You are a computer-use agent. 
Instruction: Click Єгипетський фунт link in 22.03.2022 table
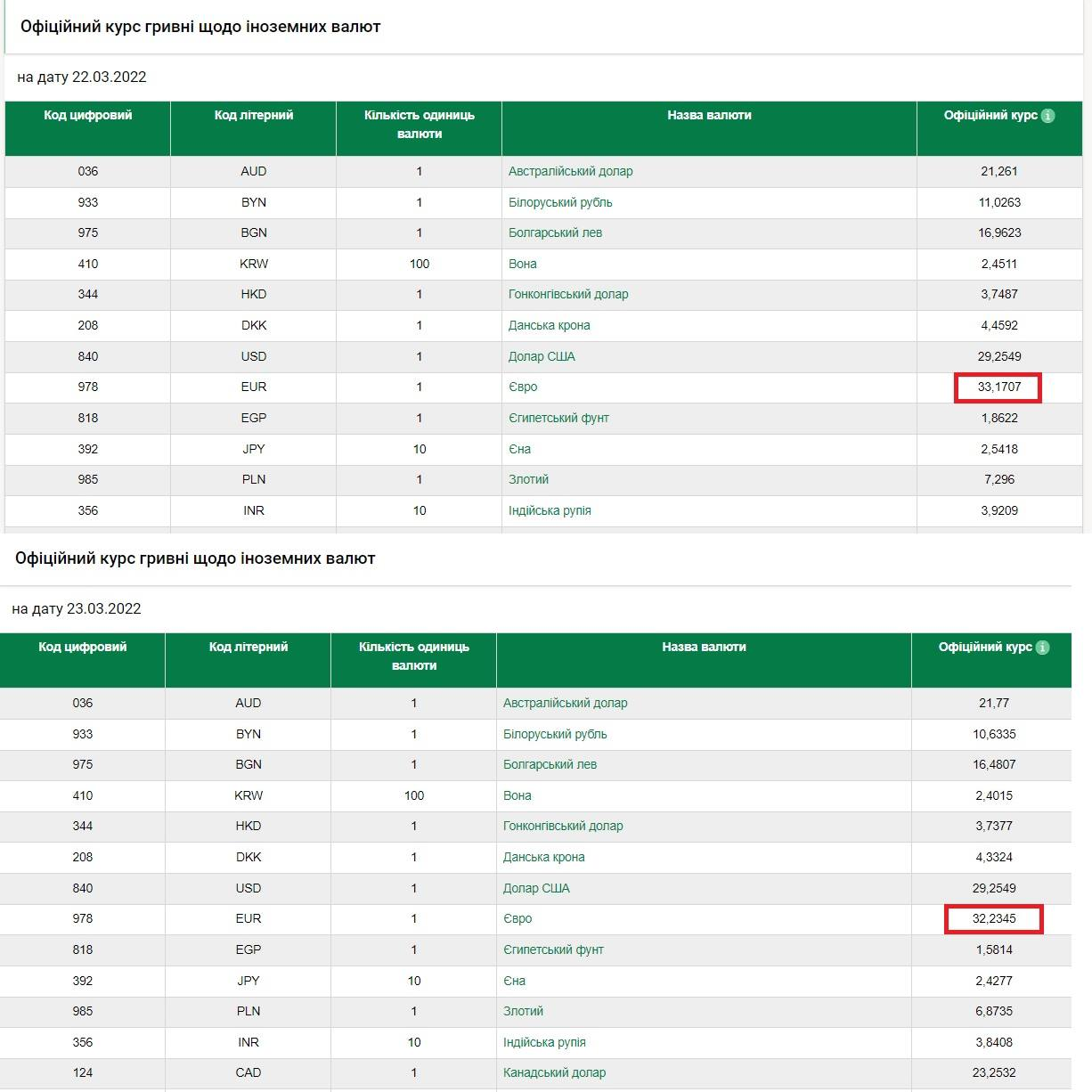click(x=558, y=418)
